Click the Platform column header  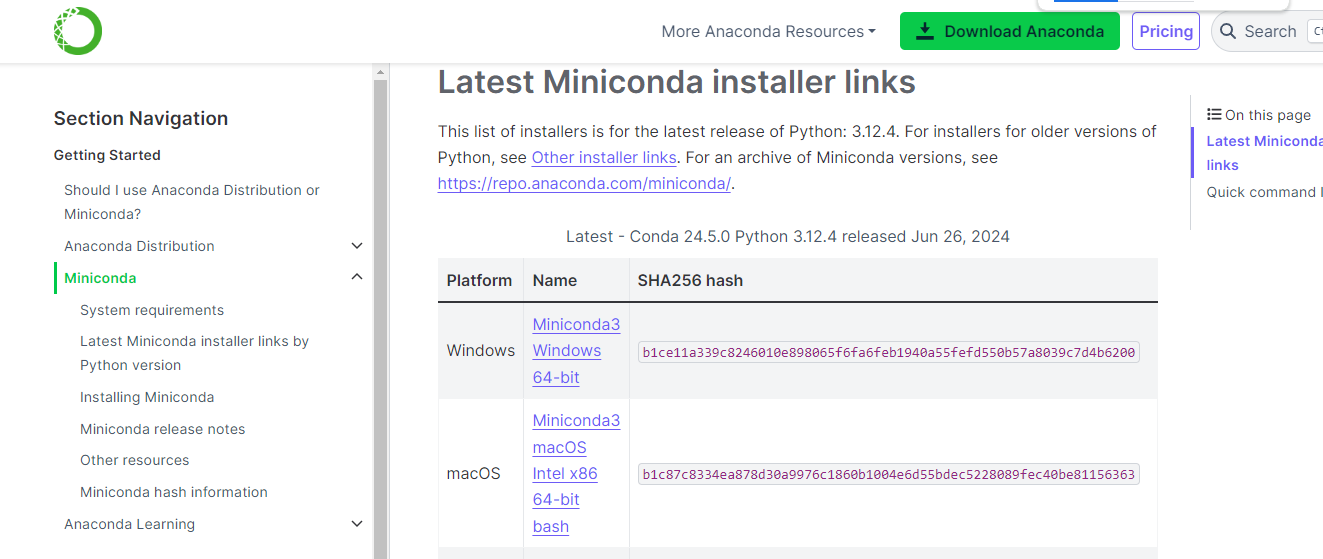[479, 280]
